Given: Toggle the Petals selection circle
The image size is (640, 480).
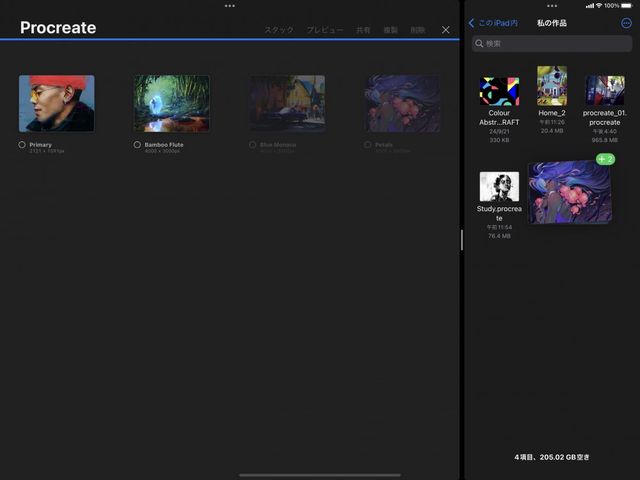Looking at the screenshot, I should coord(367,144).
